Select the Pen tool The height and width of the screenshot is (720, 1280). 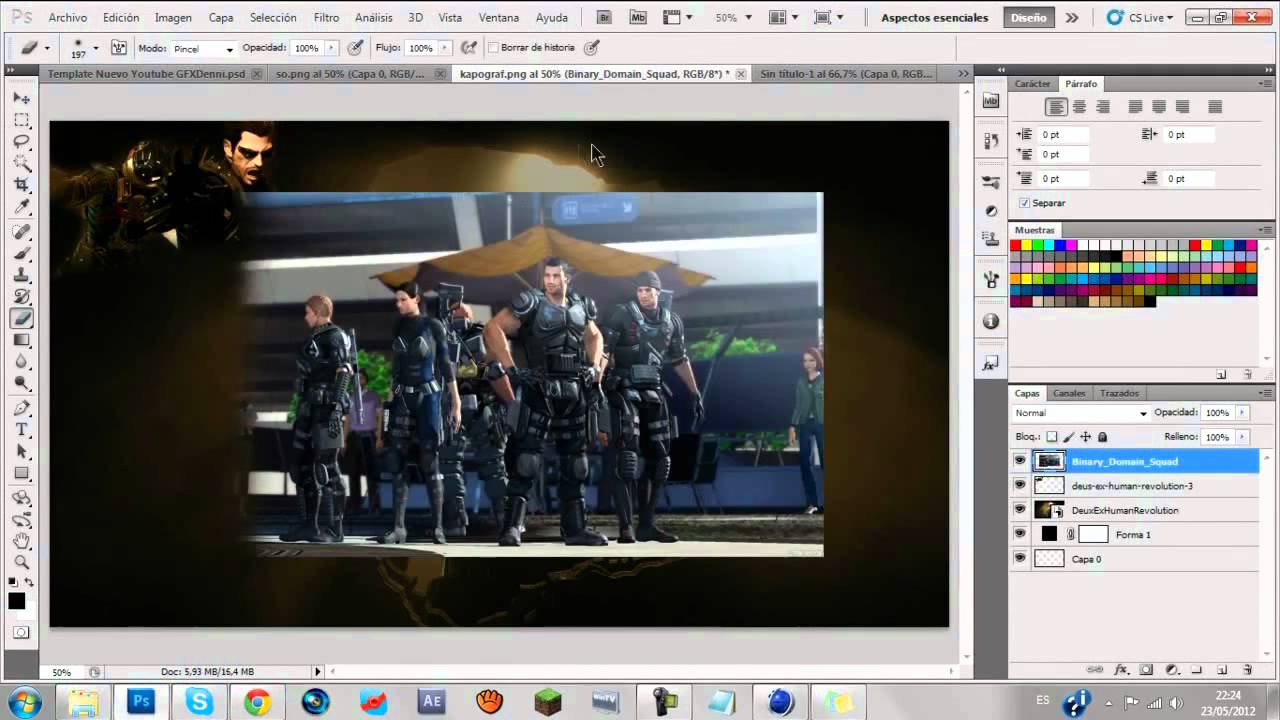pos(21,408)
